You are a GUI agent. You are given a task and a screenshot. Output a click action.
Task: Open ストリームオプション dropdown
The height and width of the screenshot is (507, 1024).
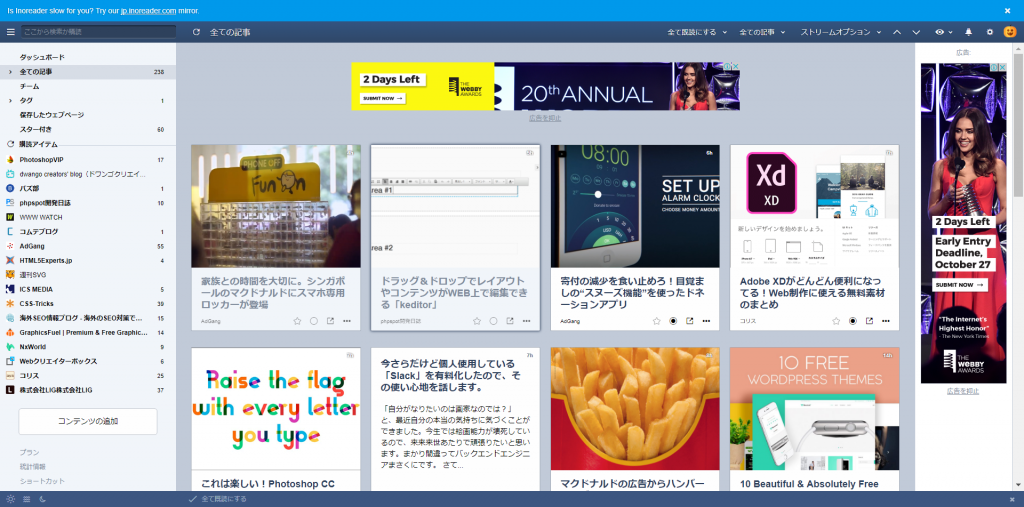click(840, 32)
